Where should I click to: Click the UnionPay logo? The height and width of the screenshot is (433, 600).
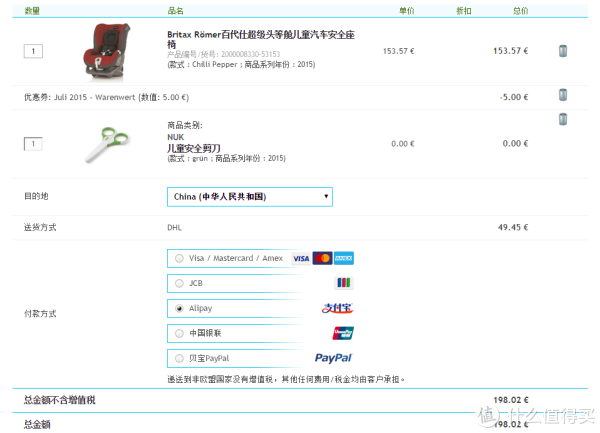pyautogui.click(x=343, y=333)
